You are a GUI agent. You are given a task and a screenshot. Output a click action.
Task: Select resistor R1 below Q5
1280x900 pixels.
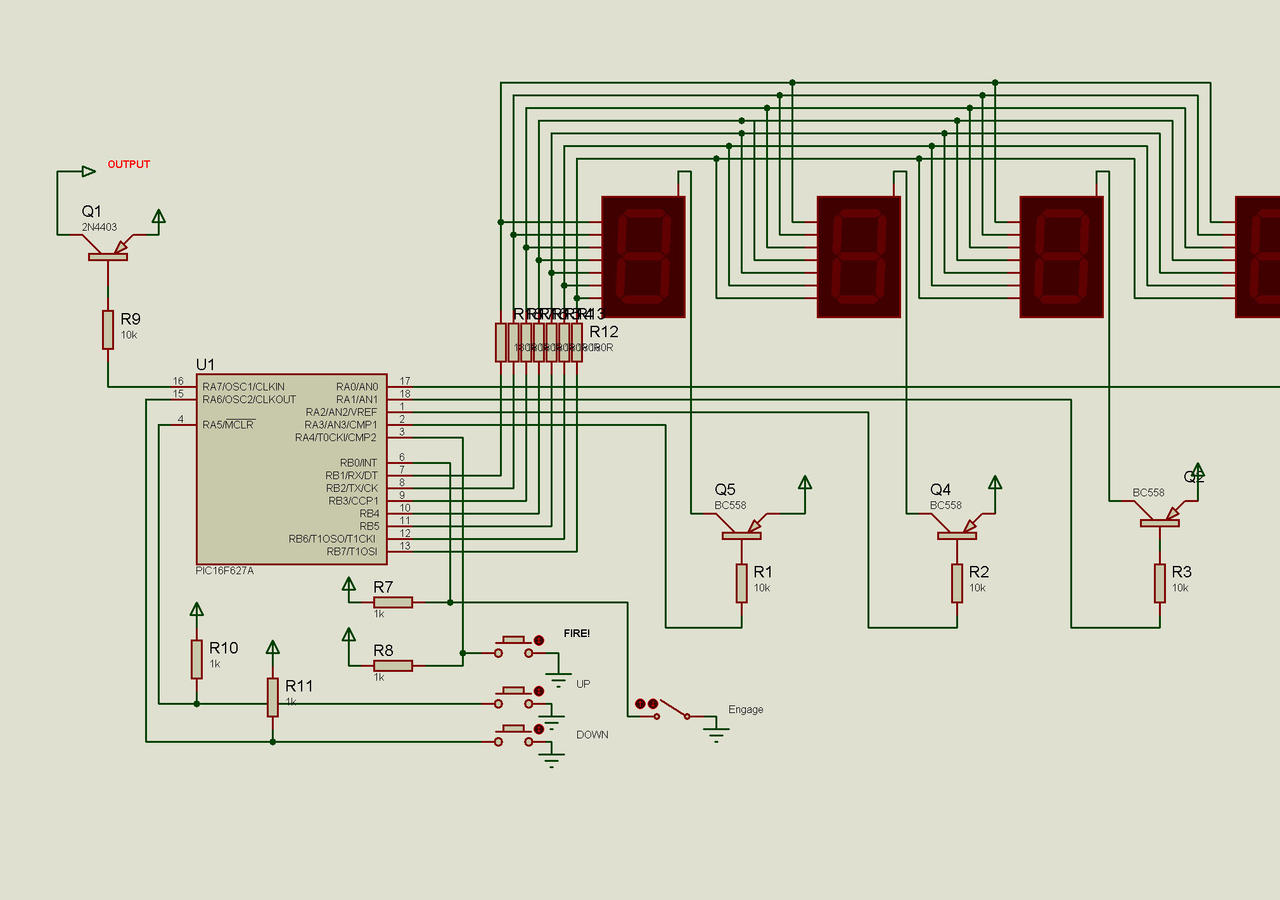pyautogui.click(x=741, y=583)
